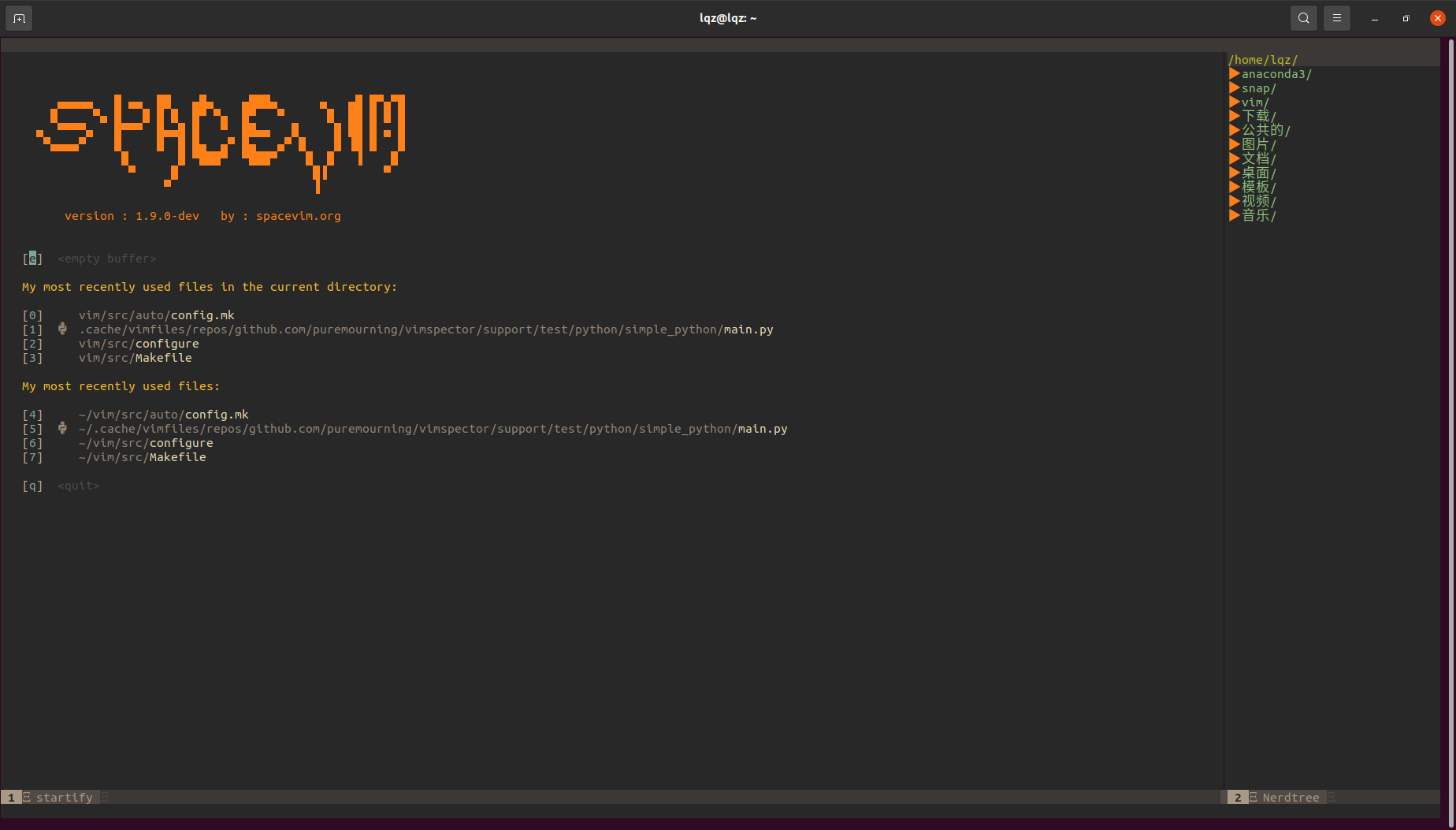The height and width of the screenshot is (830, 1456).
Task: Select 桌面/ directory name
Action: click(x=1259, y=173)
